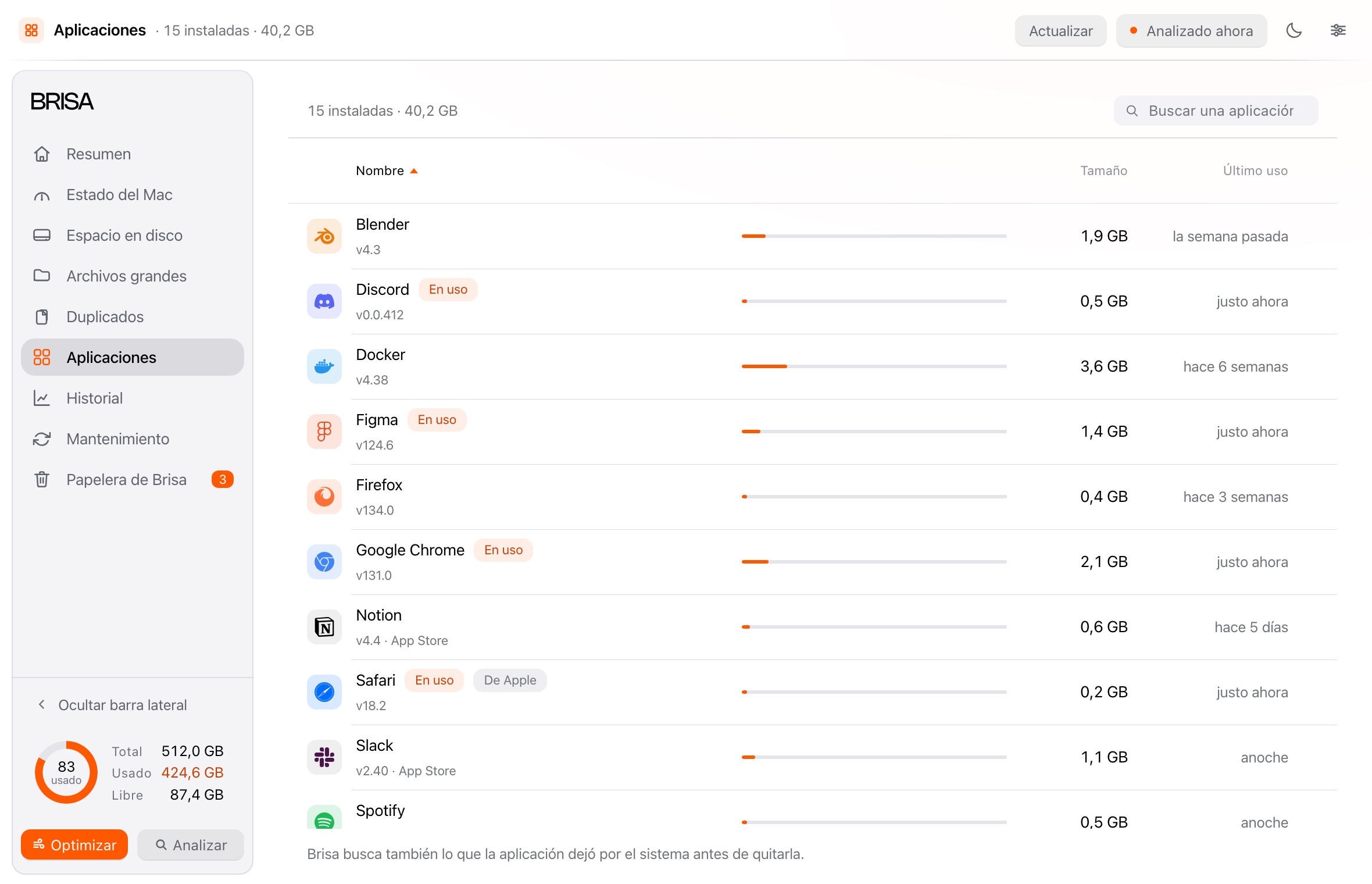Toggle dark mode with the moon icon
The width and height of the screenshot is (1372, 884).
click(x=1294, y=31)
